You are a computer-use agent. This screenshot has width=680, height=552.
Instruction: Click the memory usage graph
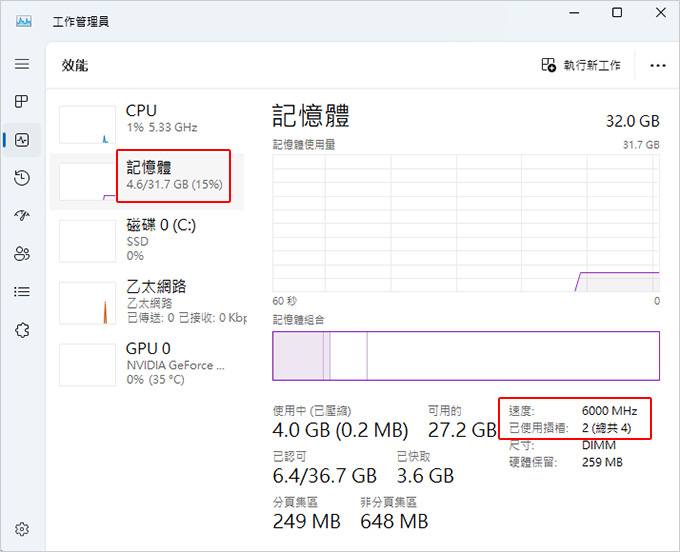pyautogui.click(x=466, y=223)
